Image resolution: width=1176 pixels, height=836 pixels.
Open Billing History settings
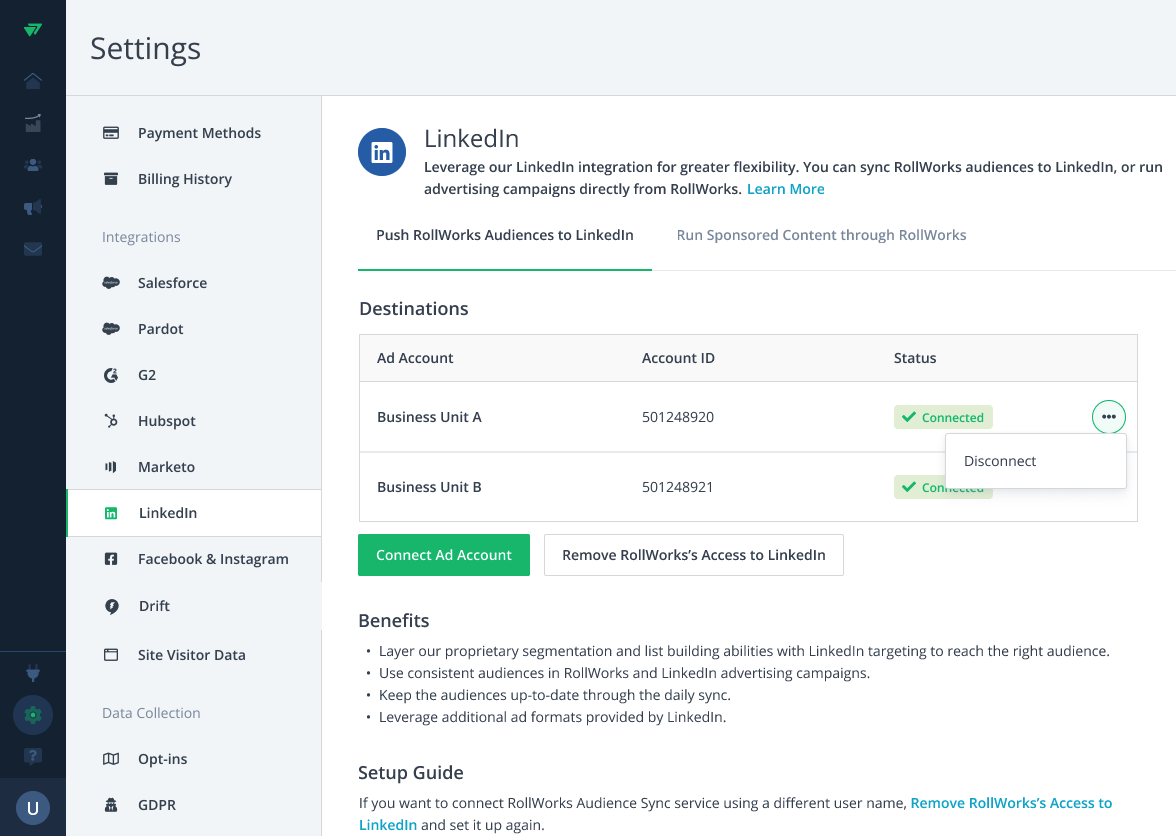pyautogui.click(x=184, y=178)
